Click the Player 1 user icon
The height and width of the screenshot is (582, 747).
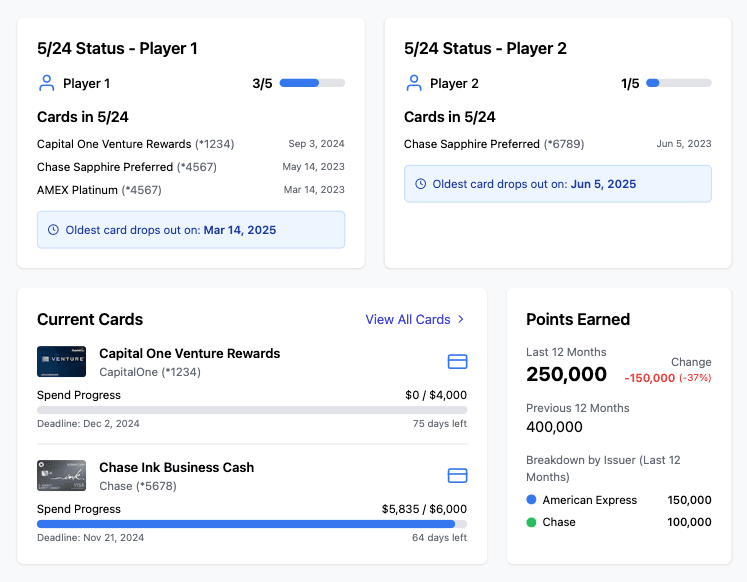coord(46,83)
